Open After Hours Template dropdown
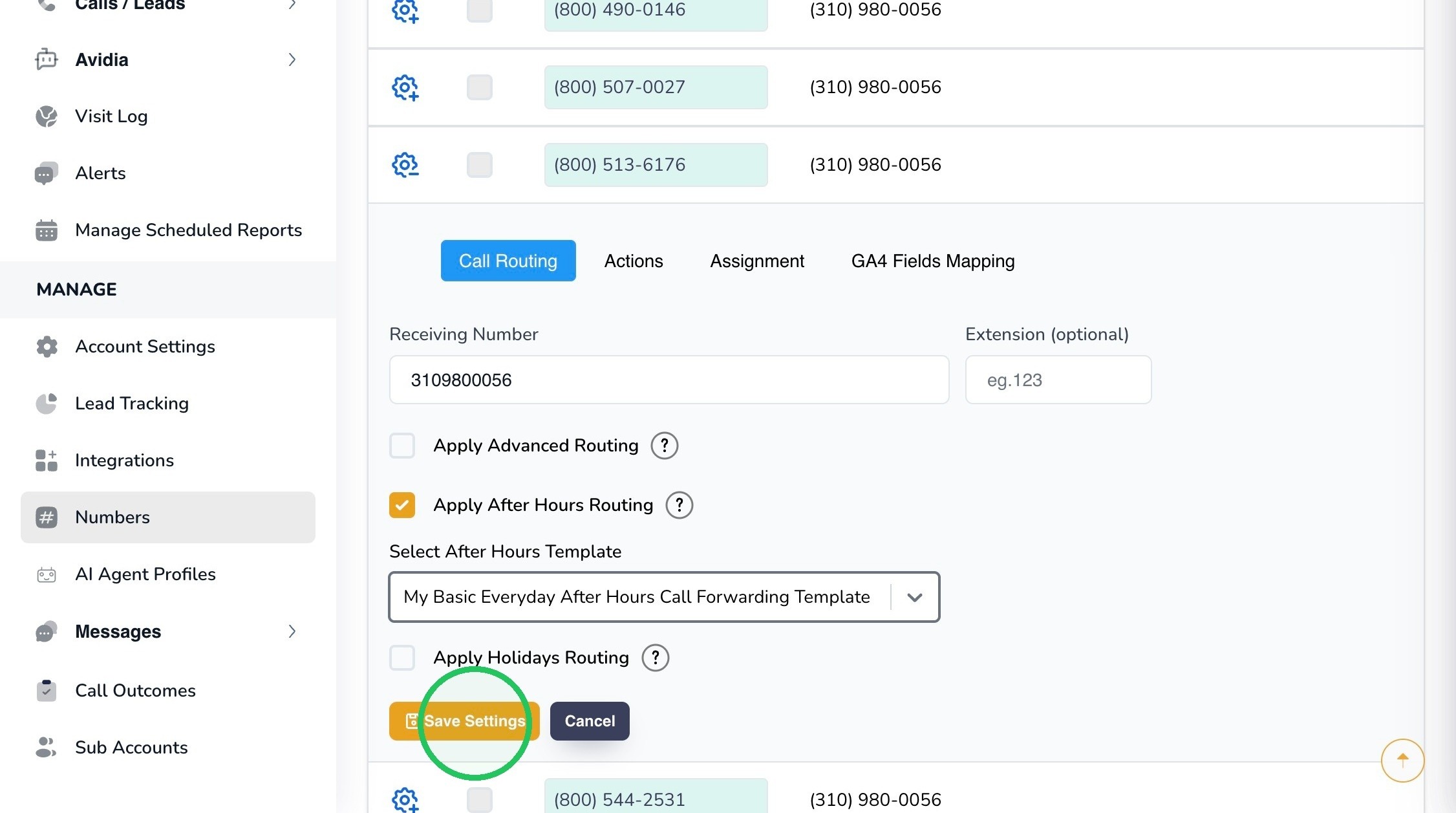Viewport: 1456px width, 813px height. click(664, 597)
